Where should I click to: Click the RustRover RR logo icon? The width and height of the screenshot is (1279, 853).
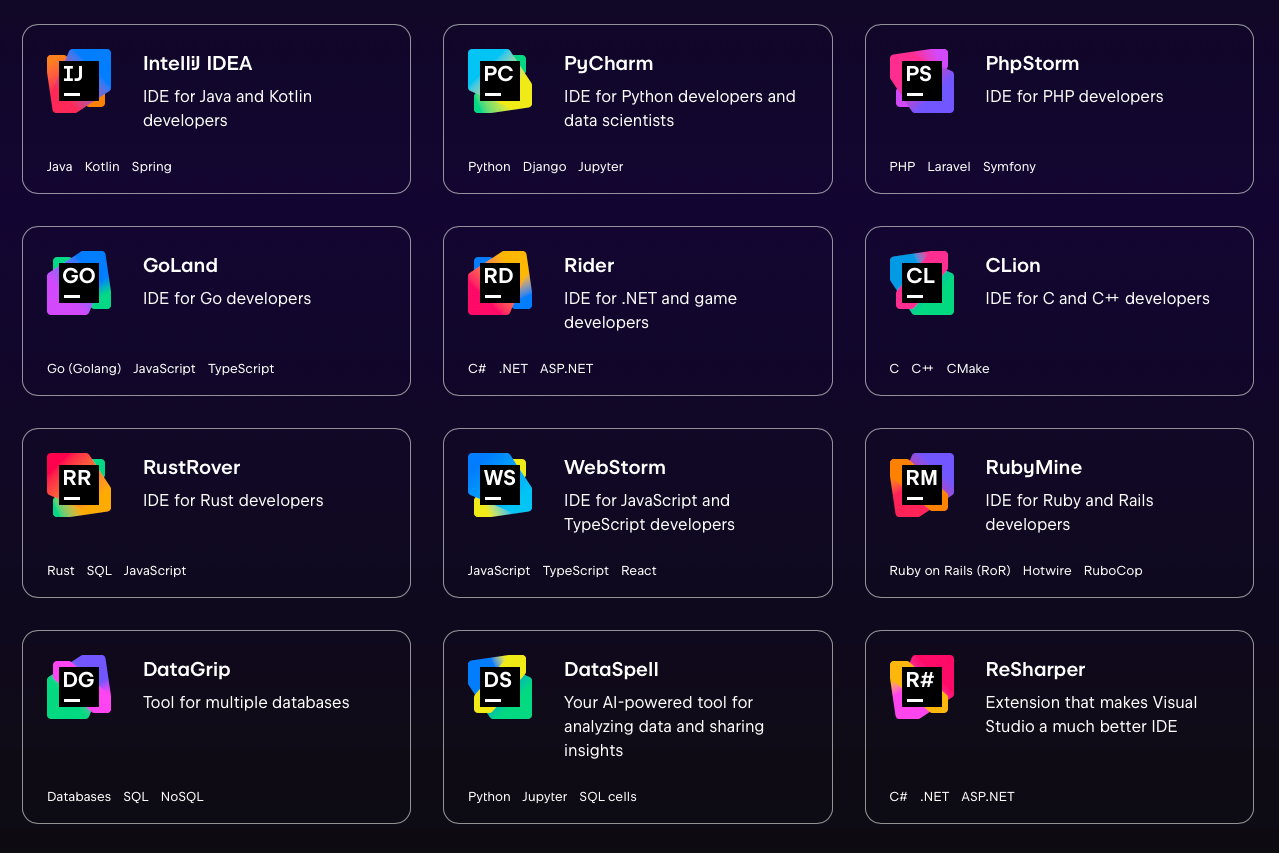tap(79, 485)
